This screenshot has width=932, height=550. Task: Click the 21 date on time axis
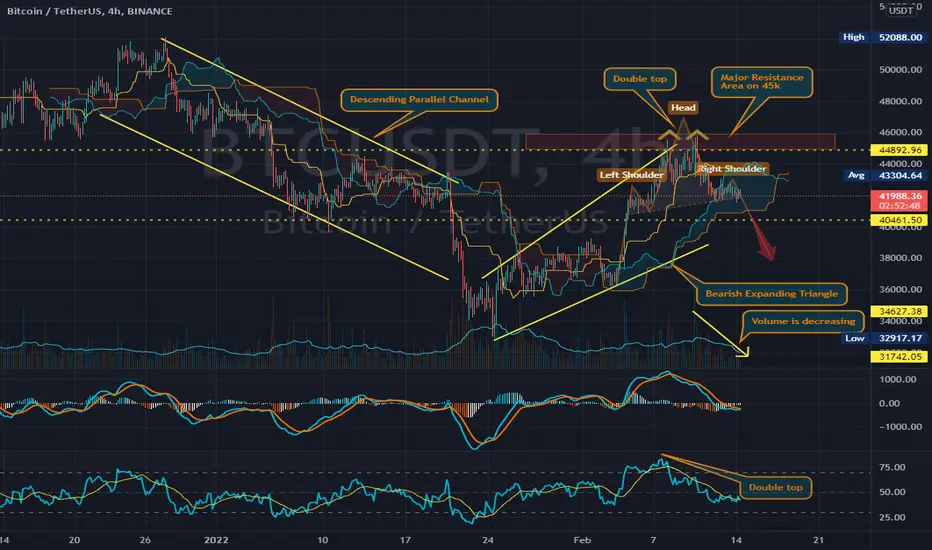pyautogui.click(x=818, y=540)
